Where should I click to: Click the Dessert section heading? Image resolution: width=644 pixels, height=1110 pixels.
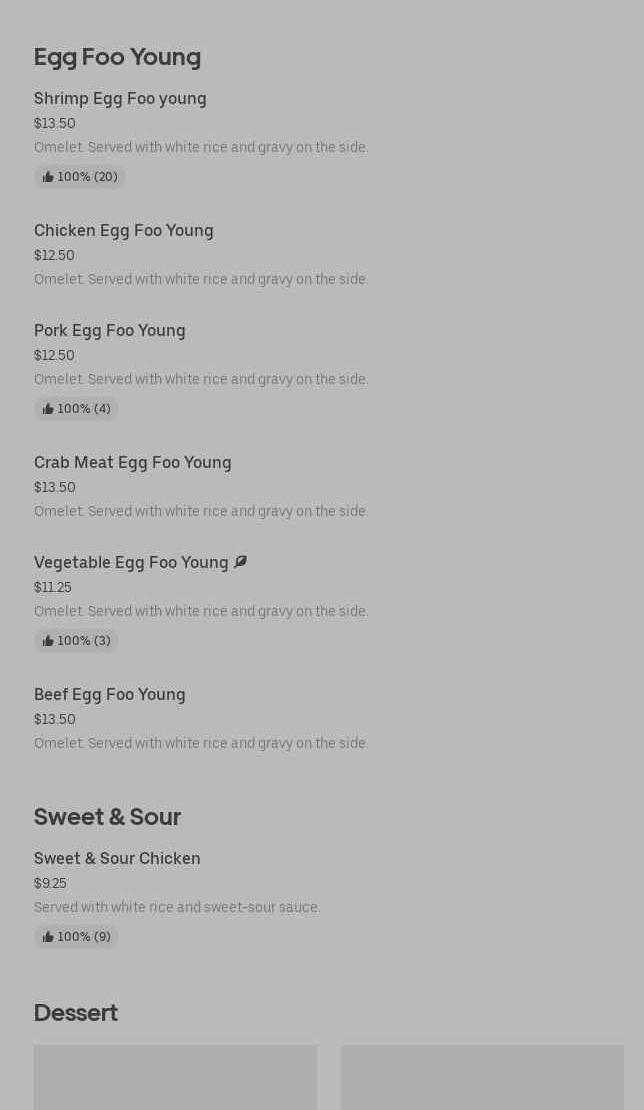(76, 1013)
